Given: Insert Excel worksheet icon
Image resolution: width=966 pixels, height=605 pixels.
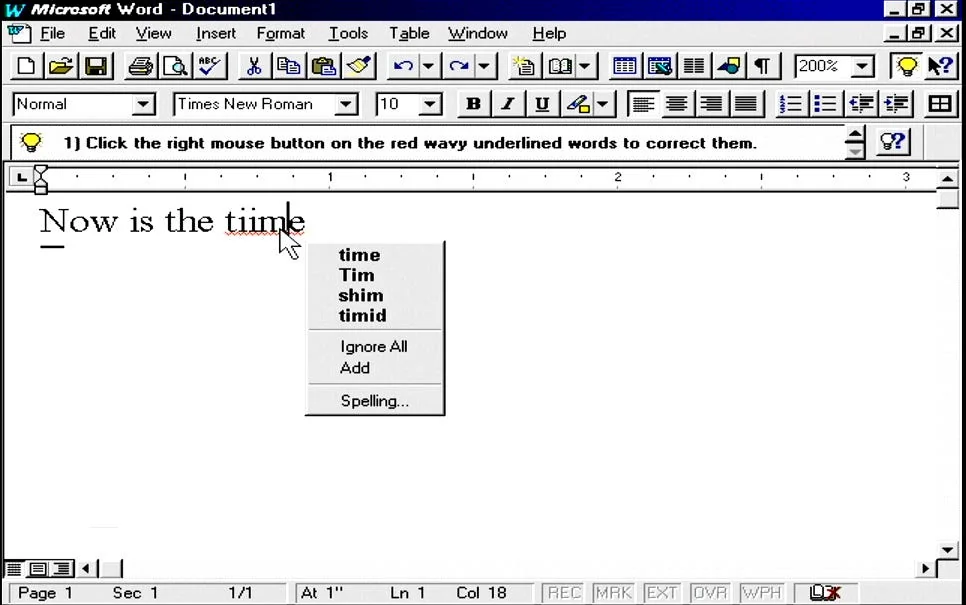Looking at the screenshot, I should click(x=659, y=67).
